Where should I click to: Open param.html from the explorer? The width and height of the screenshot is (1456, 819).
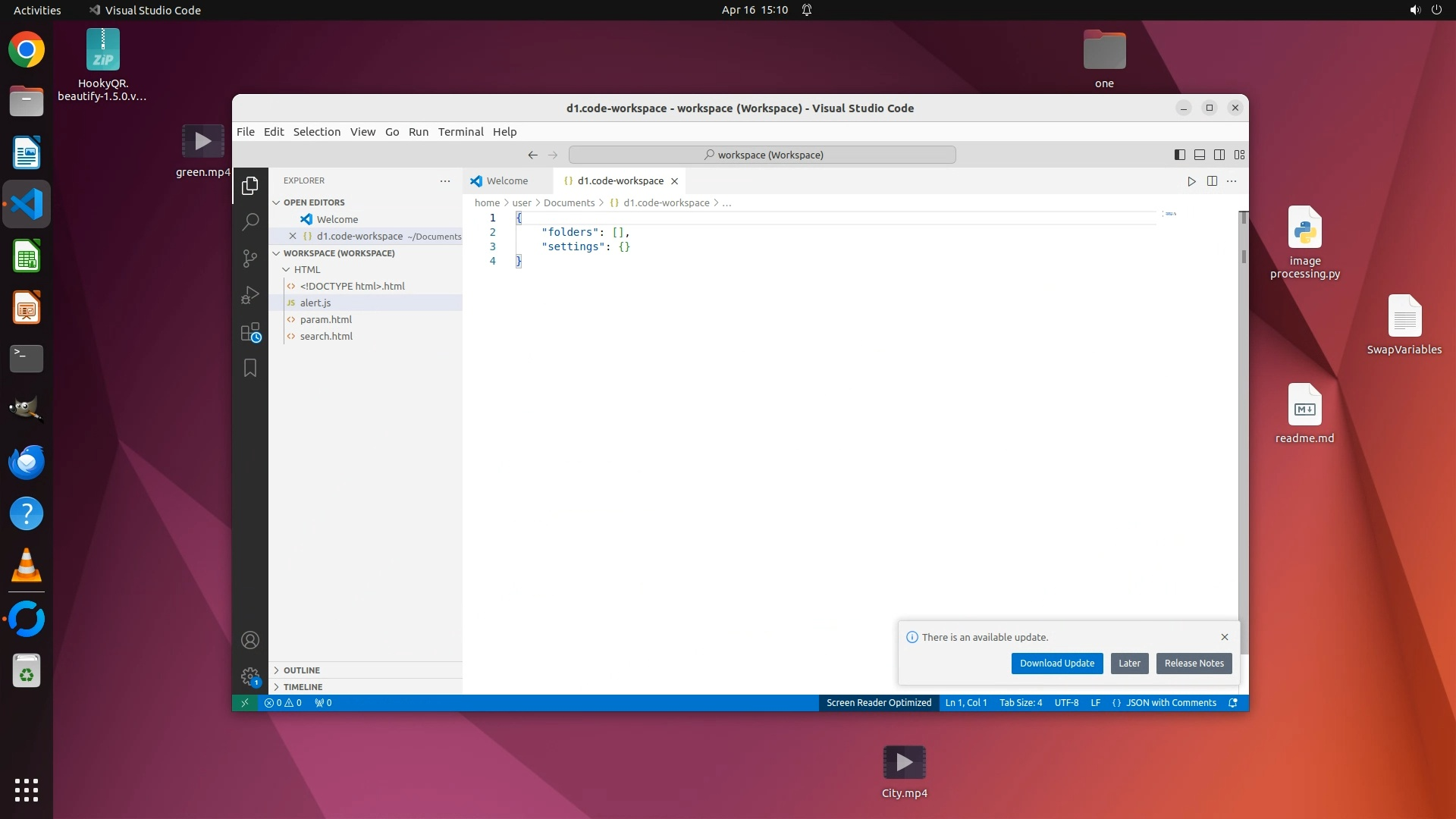click(326, 320)
